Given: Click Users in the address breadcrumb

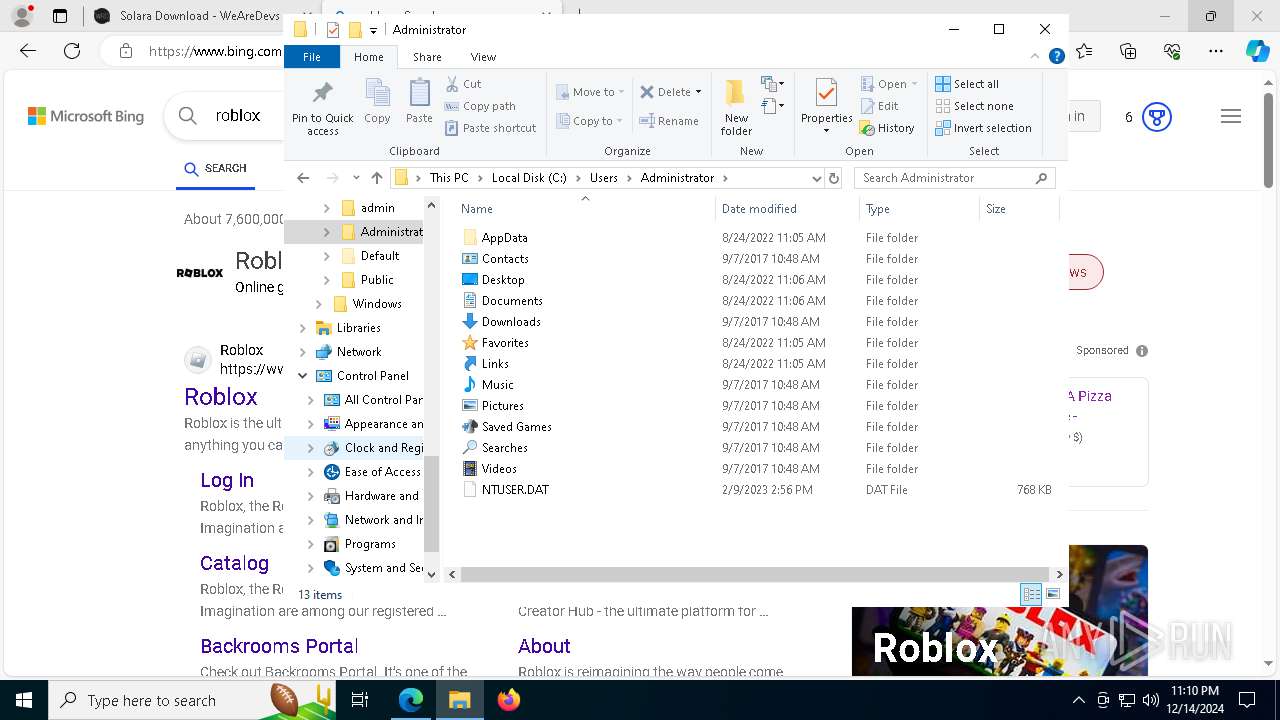Looking at the screenshot, I should pos(604,178).
